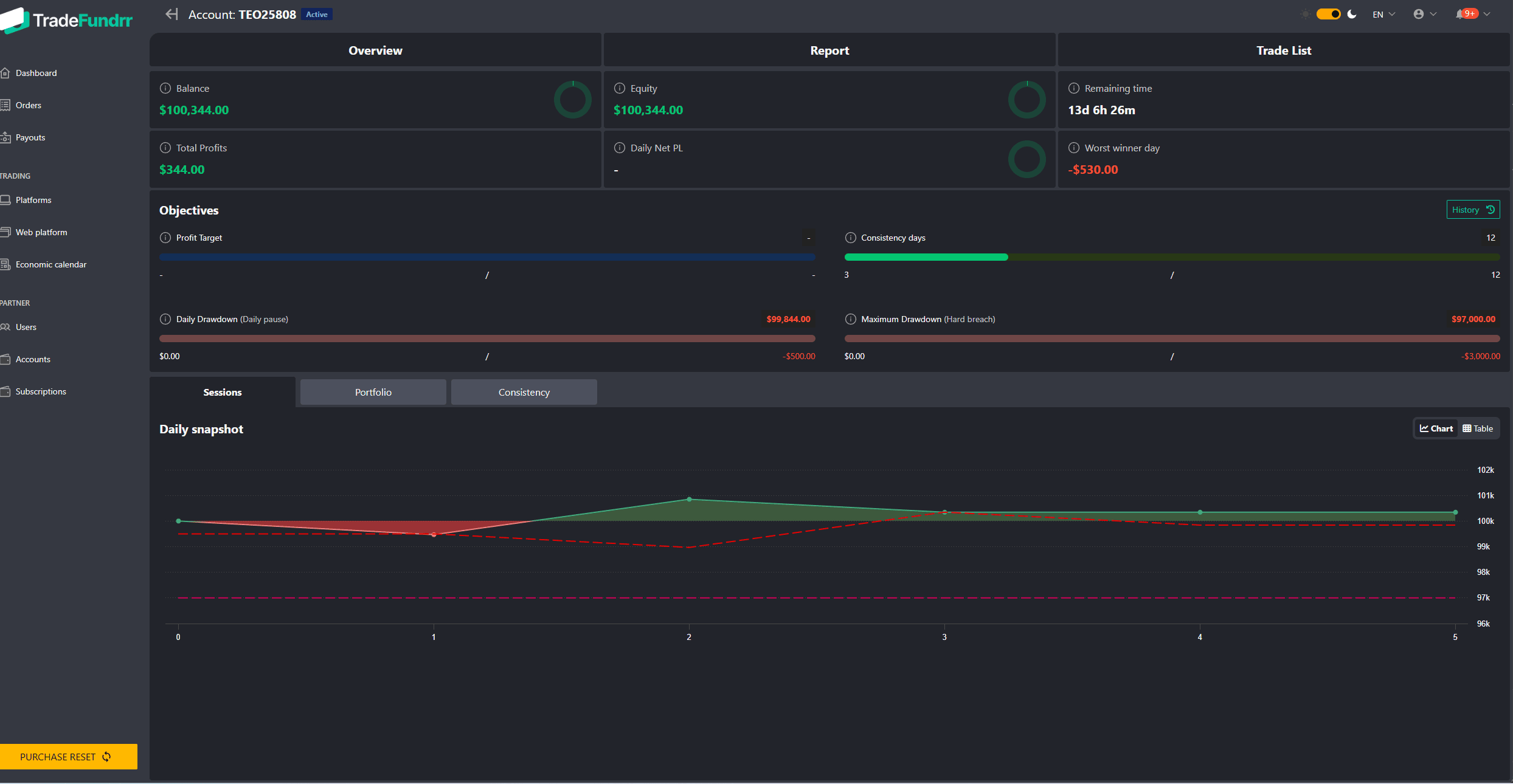Image resolution: width=1513 pixels, height=784 pixels.
Task: Click the Profit Target info icon
Action: (165, 238)
